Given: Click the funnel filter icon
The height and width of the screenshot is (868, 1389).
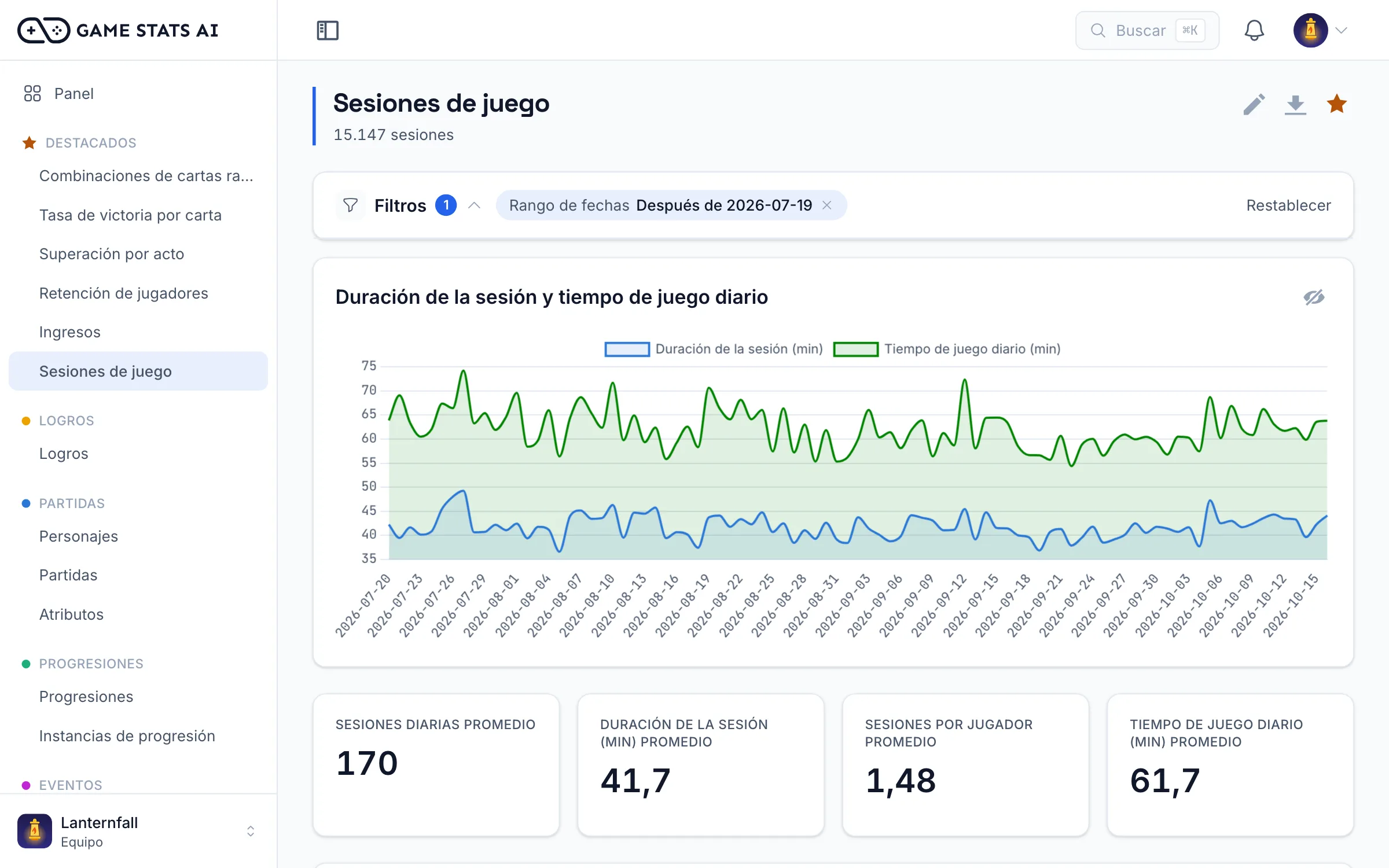Looking at the screenshot, I should [x=350, y=205].
